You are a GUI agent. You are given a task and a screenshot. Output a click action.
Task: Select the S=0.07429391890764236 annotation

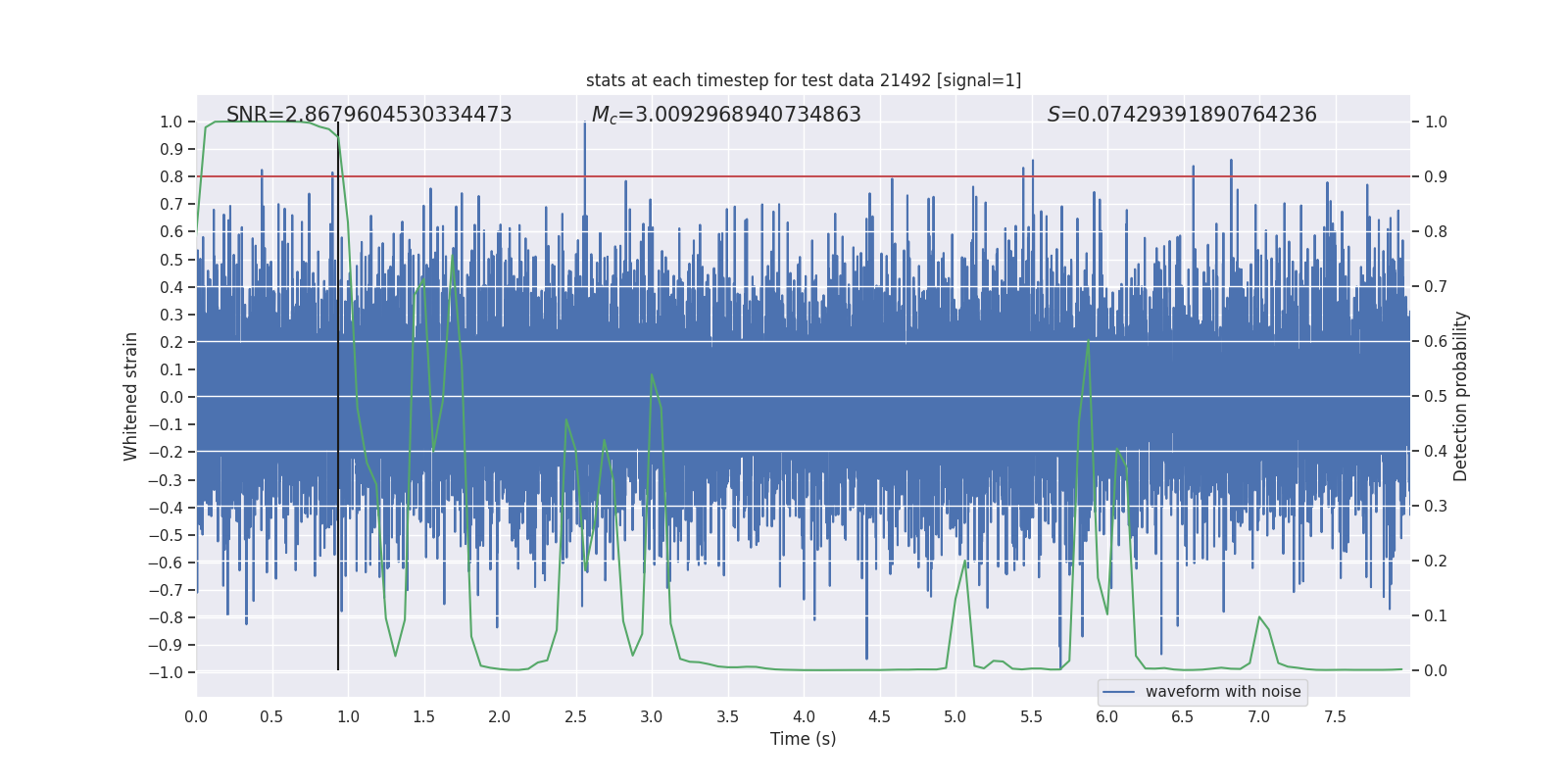click(x=1182, y=115)
